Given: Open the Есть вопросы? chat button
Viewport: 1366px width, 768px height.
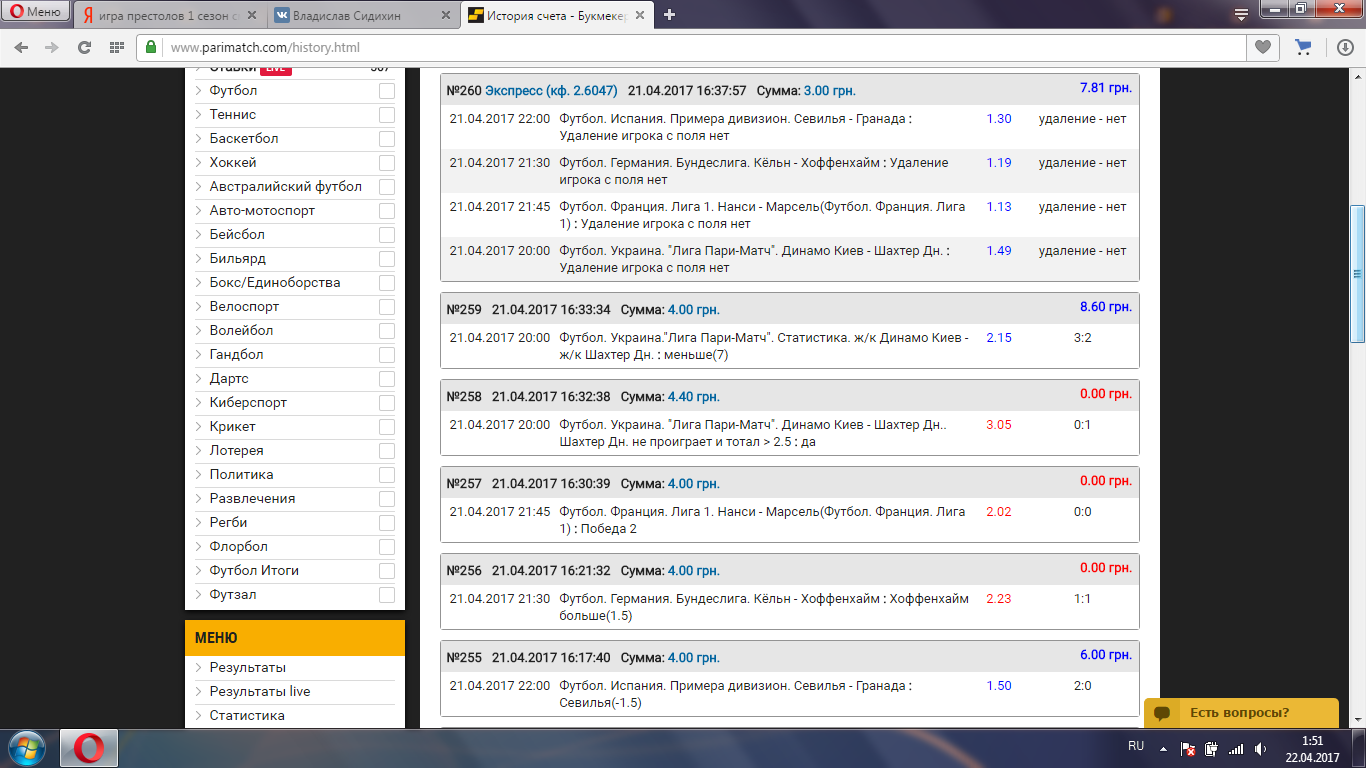Looking at the screenshot, I should (1241, 713).
